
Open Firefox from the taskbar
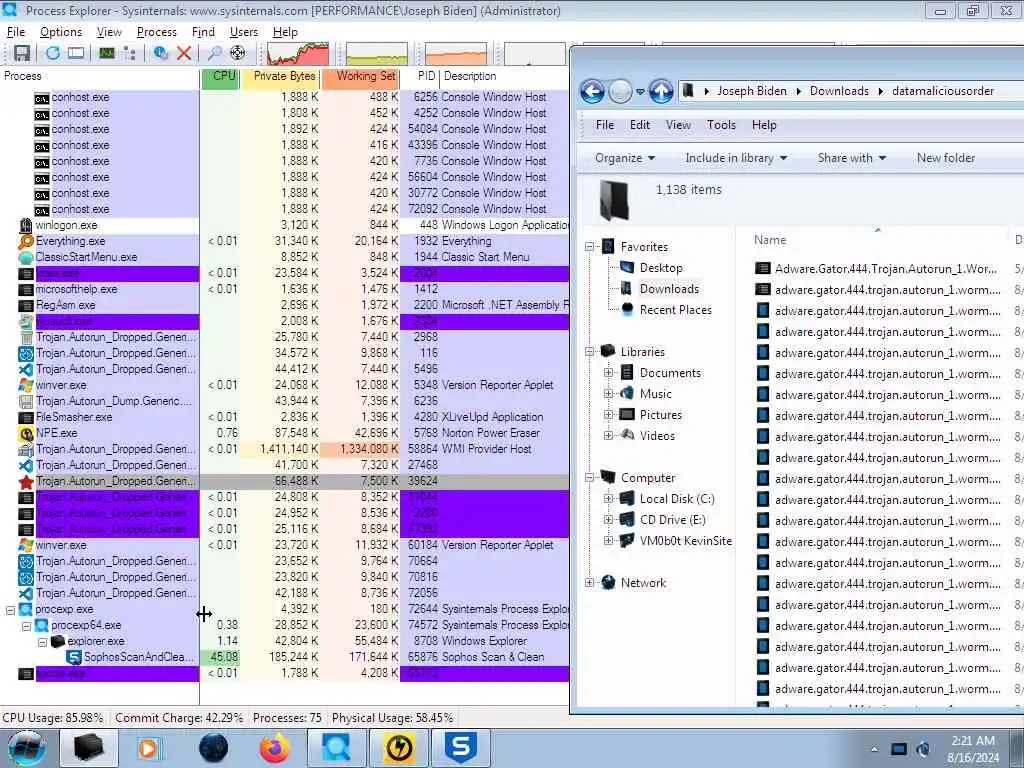tap(275, 748)
